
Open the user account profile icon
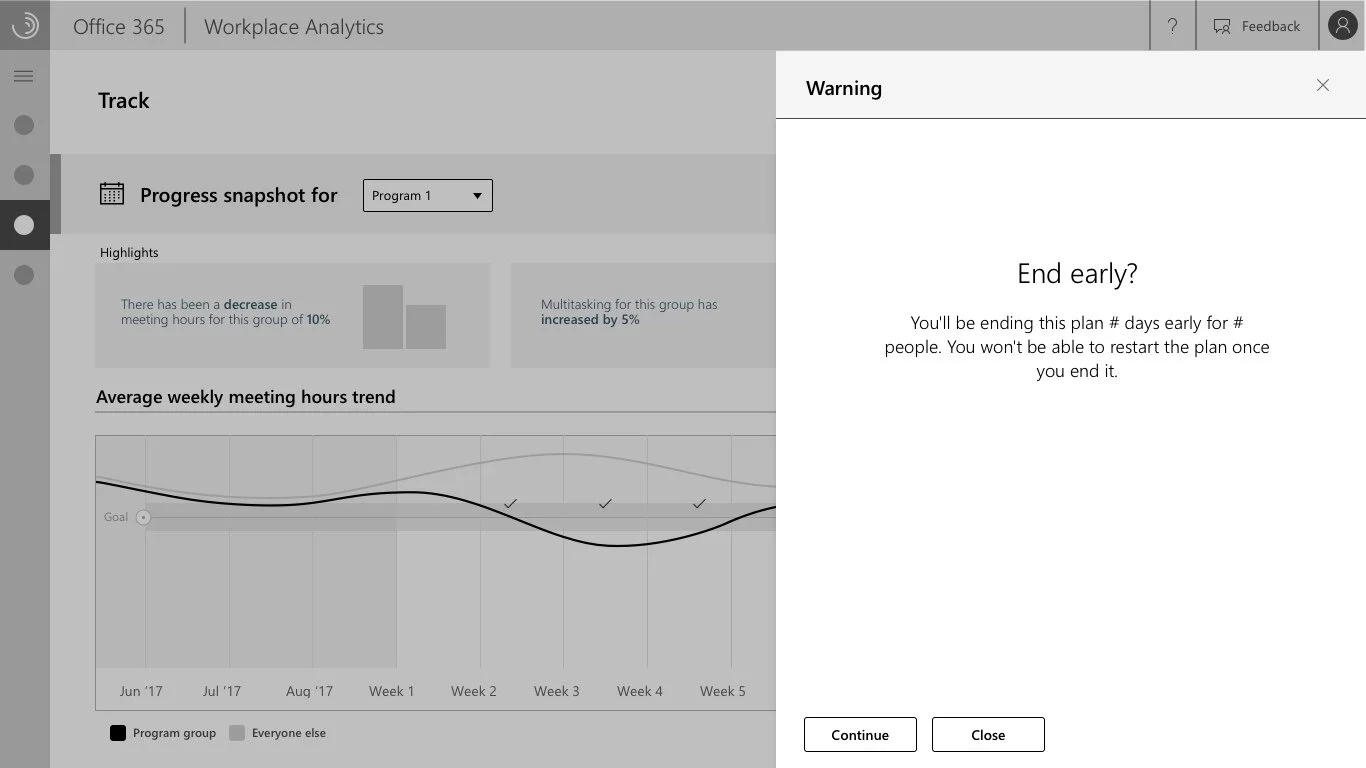pos(1342,26)
